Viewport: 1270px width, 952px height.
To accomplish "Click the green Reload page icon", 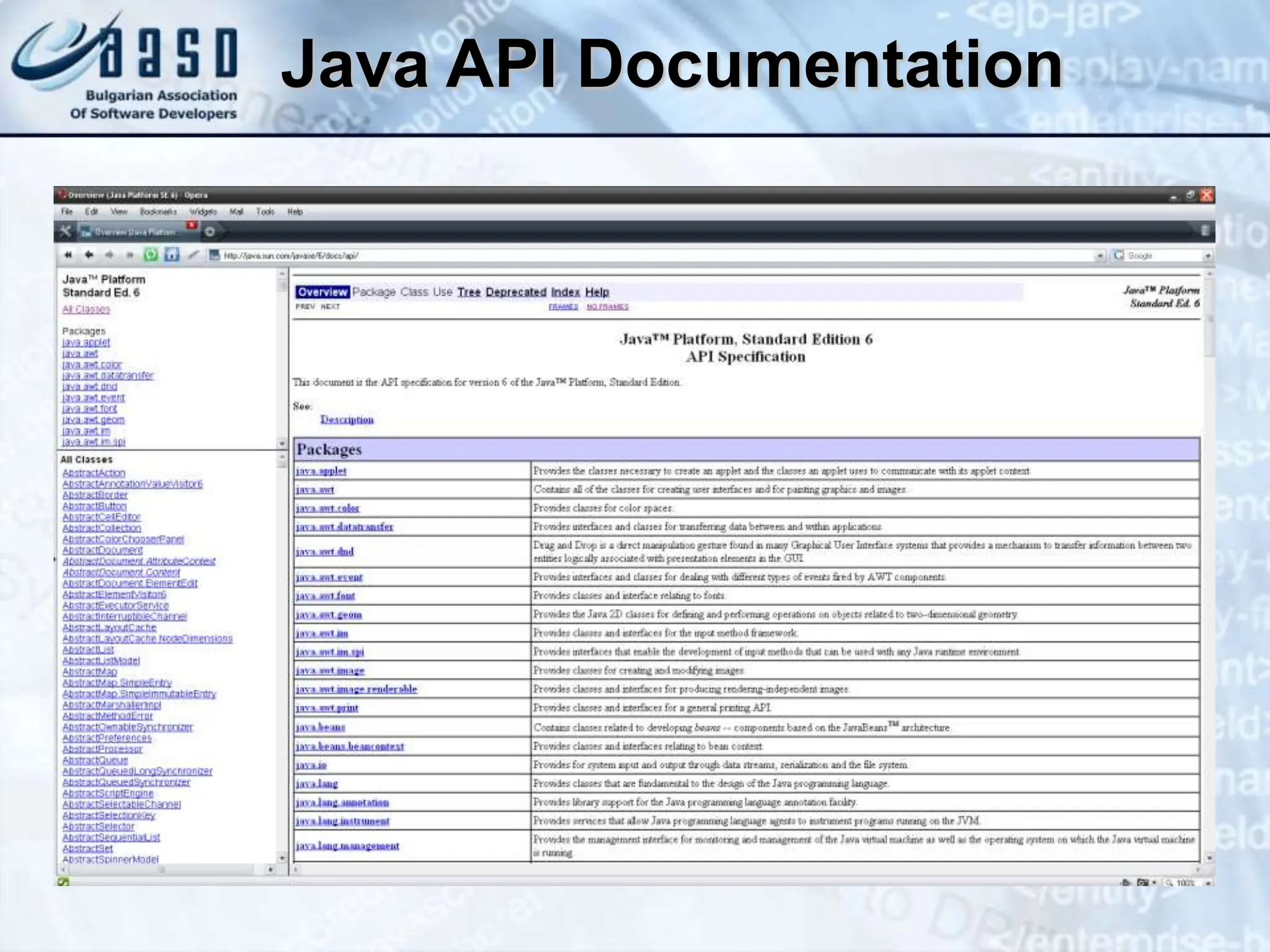I will 151,255.
